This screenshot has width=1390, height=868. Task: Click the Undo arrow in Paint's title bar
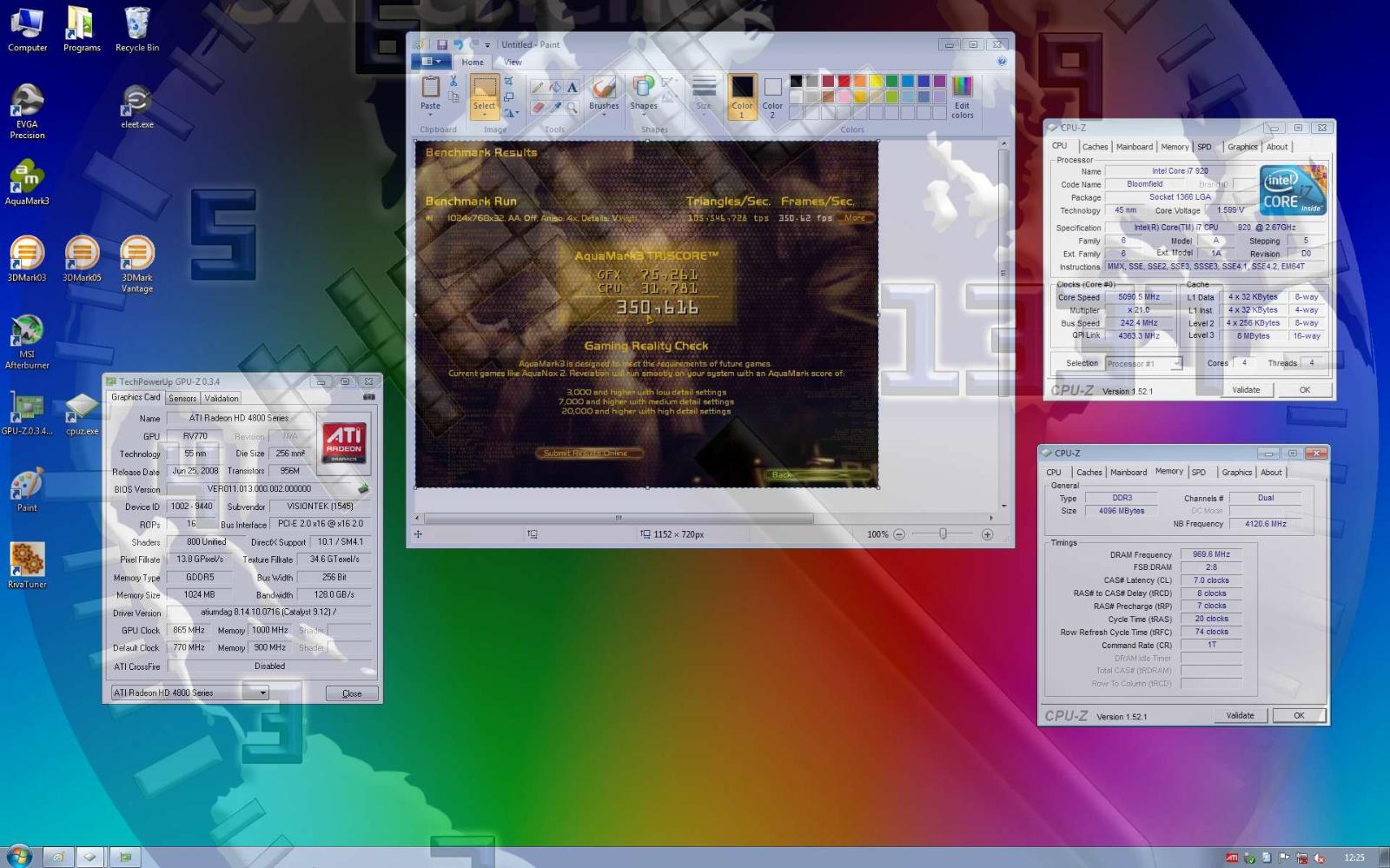[x=458, y=44]
